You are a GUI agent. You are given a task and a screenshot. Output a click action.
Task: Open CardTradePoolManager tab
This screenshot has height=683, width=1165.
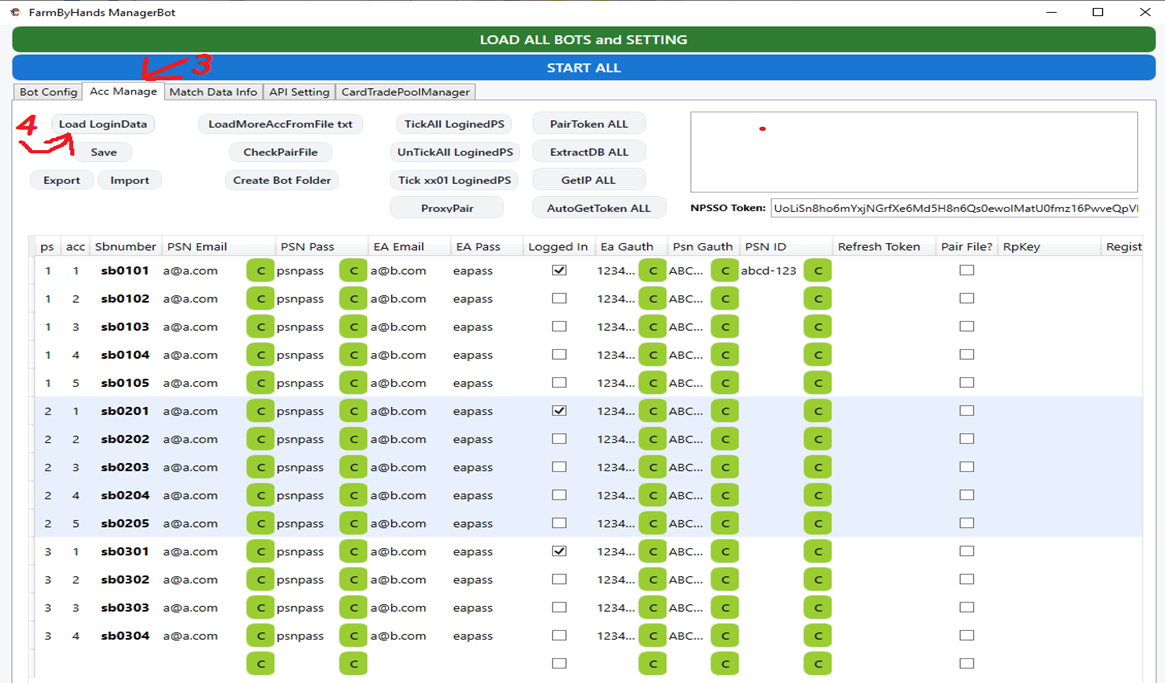pyautogui.click(x=405, y=92)
